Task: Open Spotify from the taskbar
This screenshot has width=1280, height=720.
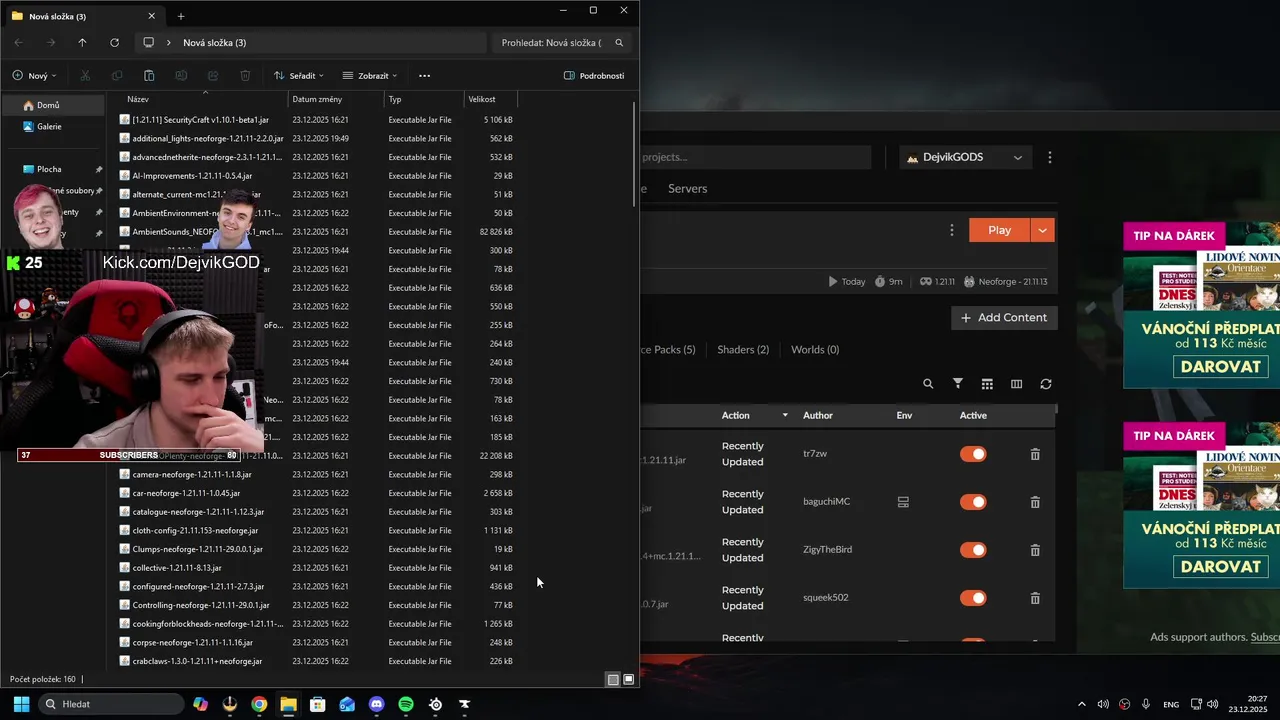Action: 406,704
